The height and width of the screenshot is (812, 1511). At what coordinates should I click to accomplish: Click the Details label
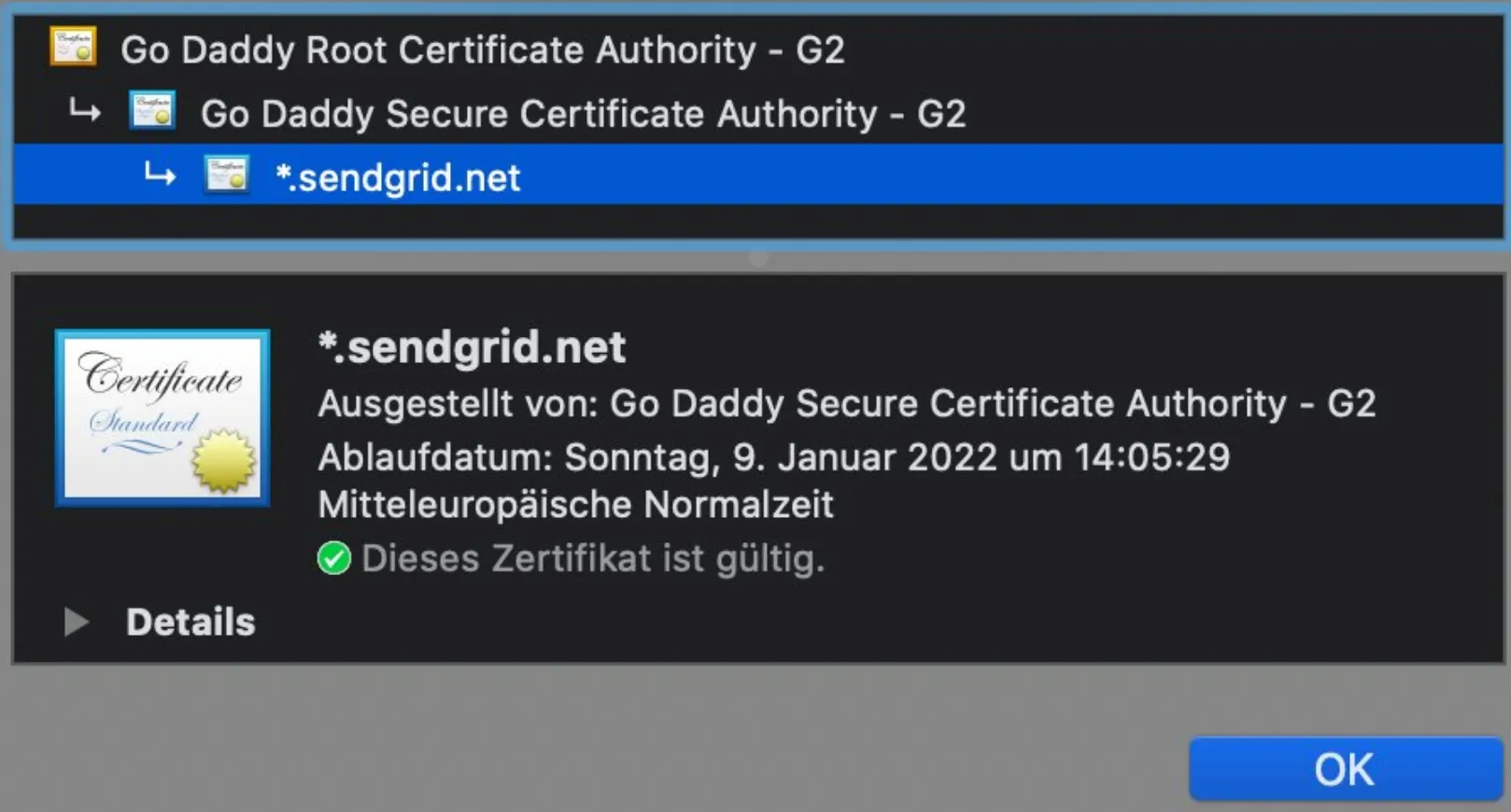coord(191,622)
